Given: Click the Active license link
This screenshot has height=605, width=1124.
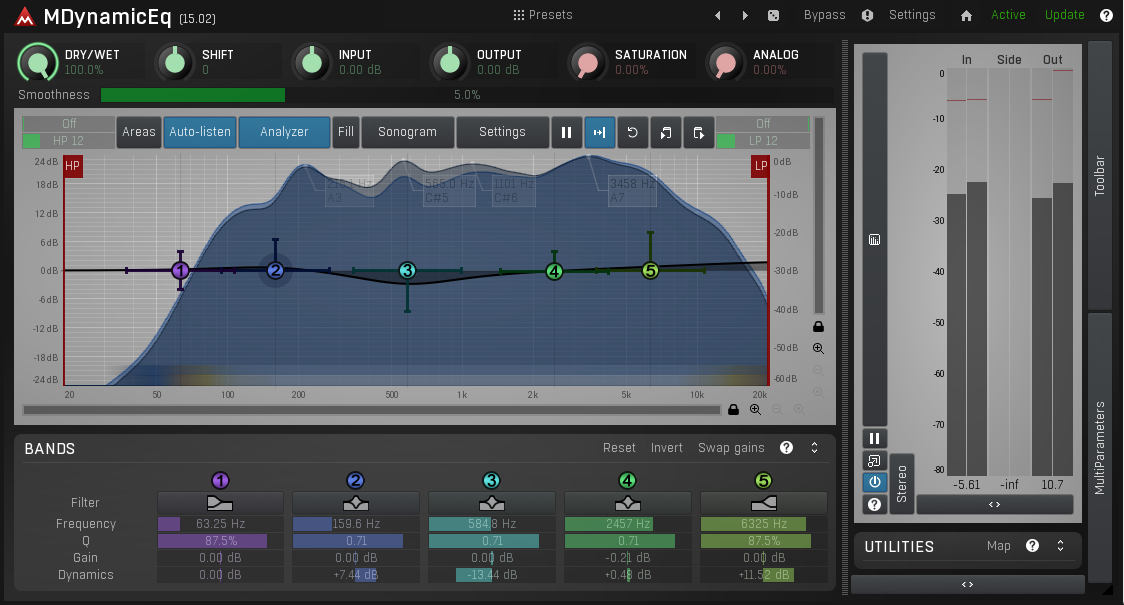Looking at the screenshot, I should pos(1008,15).
